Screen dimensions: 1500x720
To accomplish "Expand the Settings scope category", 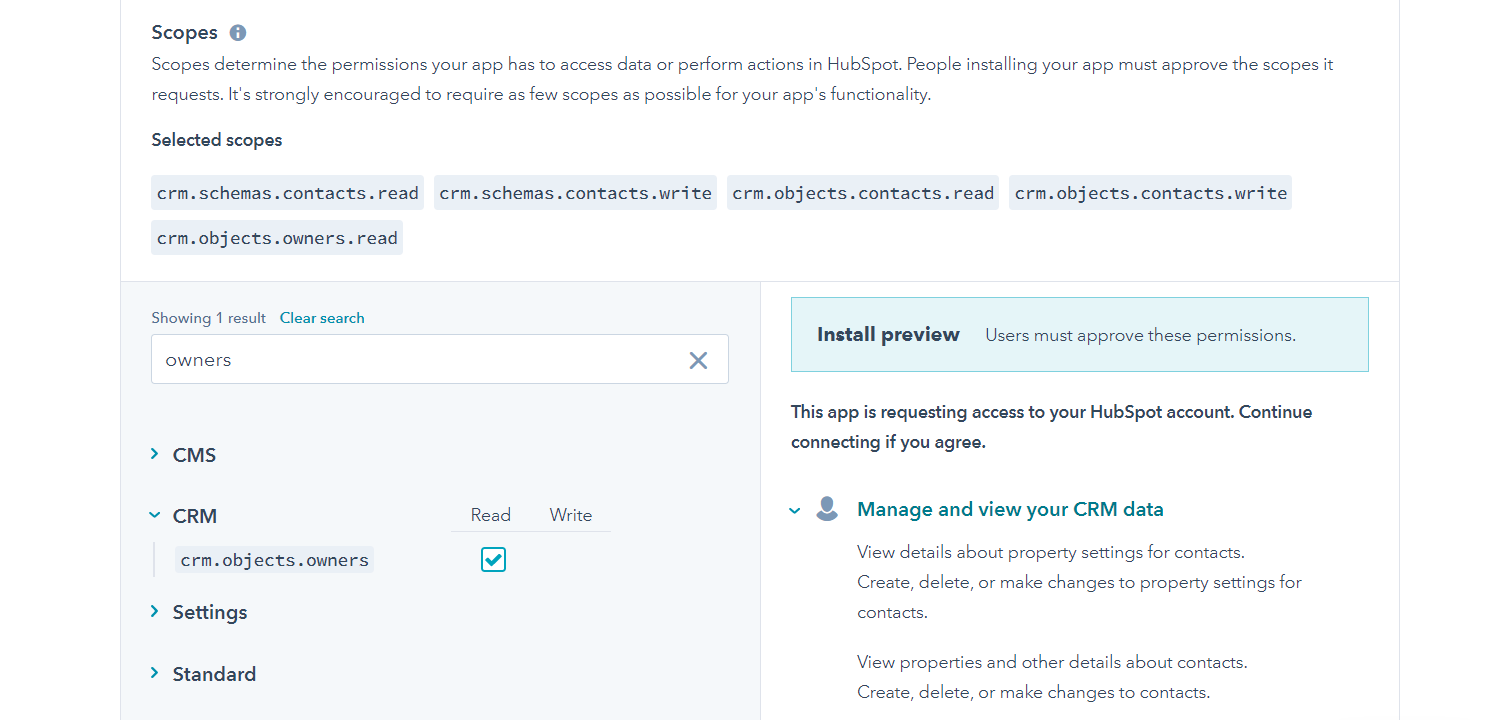I will tap(155, 612).
